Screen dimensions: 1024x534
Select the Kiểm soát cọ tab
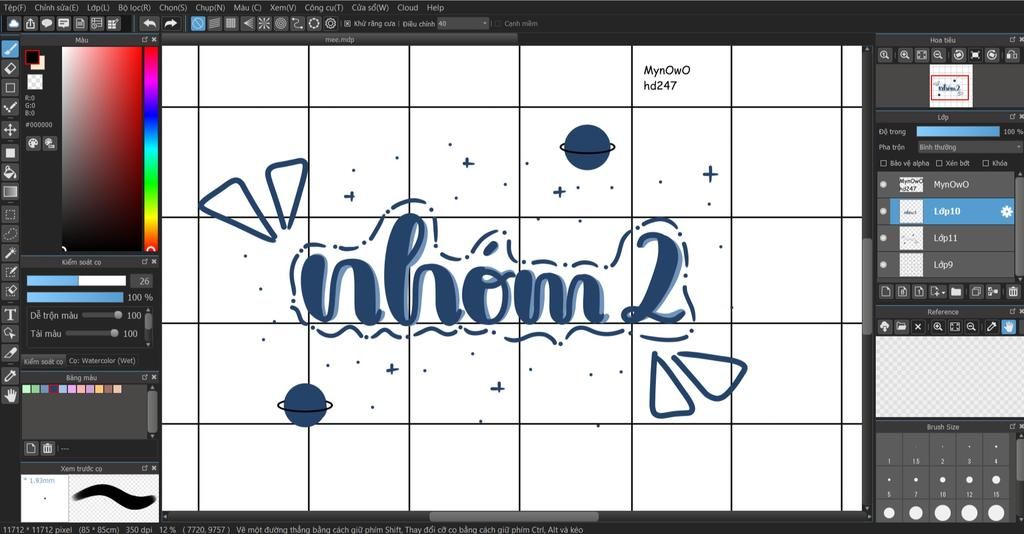(43, 361)
